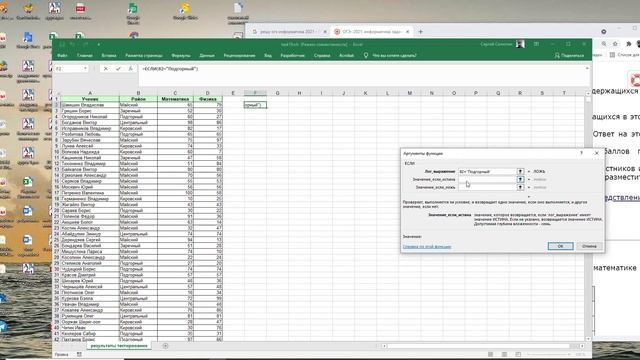Open the Разметка страницы tab

point(144,56)
